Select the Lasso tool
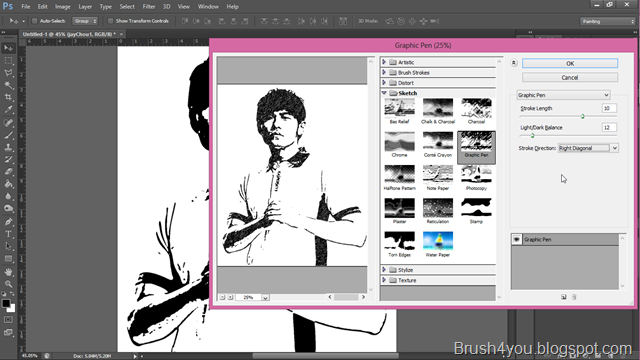Image resolution: width=640 pixels, height=360 pixels. pos(8,73)
